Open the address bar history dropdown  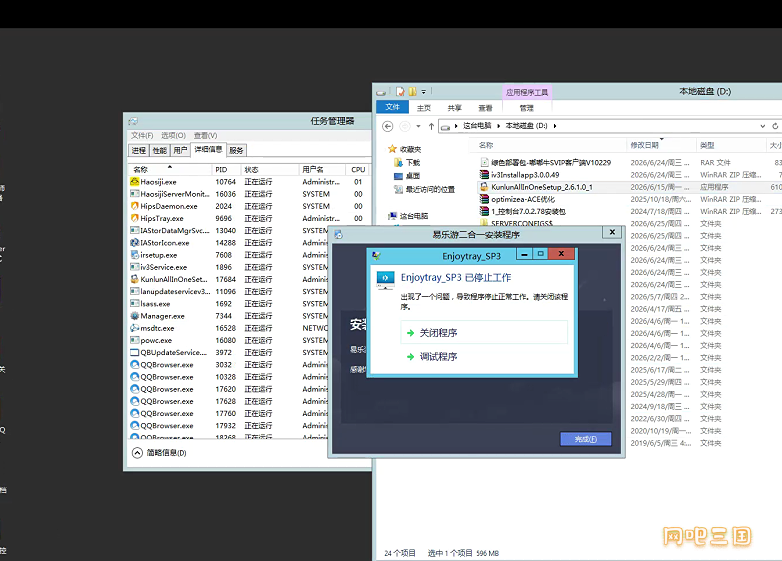coord(763,126)
